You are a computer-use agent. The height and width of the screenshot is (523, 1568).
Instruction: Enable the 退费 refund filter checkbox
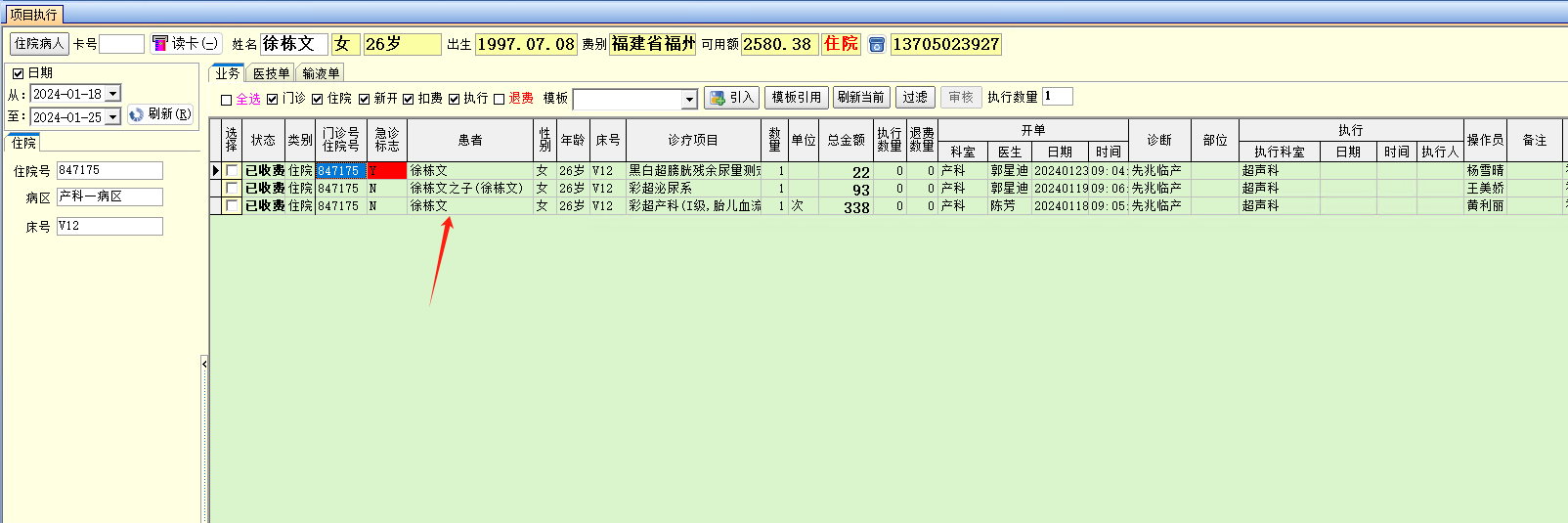[500, 99]
